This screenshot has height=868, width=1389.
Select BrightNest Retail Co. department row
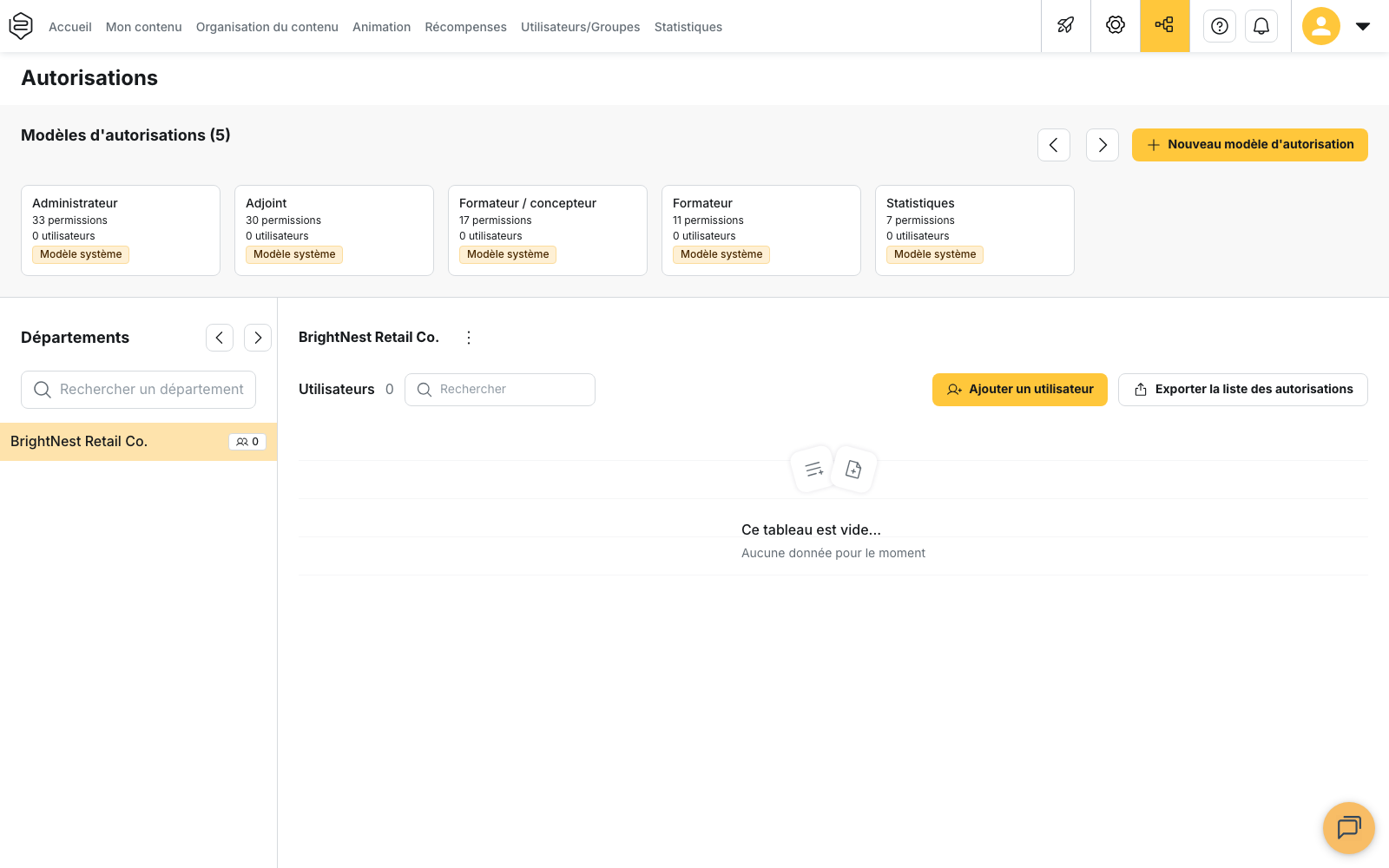point(138,442)
